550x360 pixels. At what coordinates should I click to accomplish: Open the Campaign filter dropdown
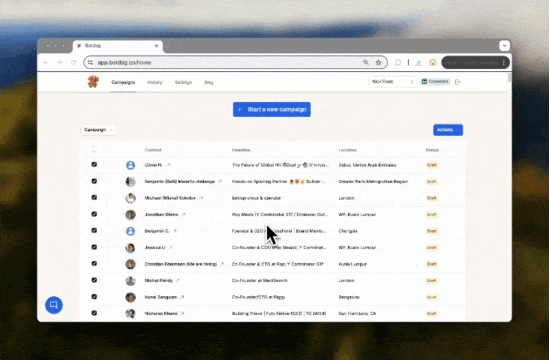[x=98, y=130]
